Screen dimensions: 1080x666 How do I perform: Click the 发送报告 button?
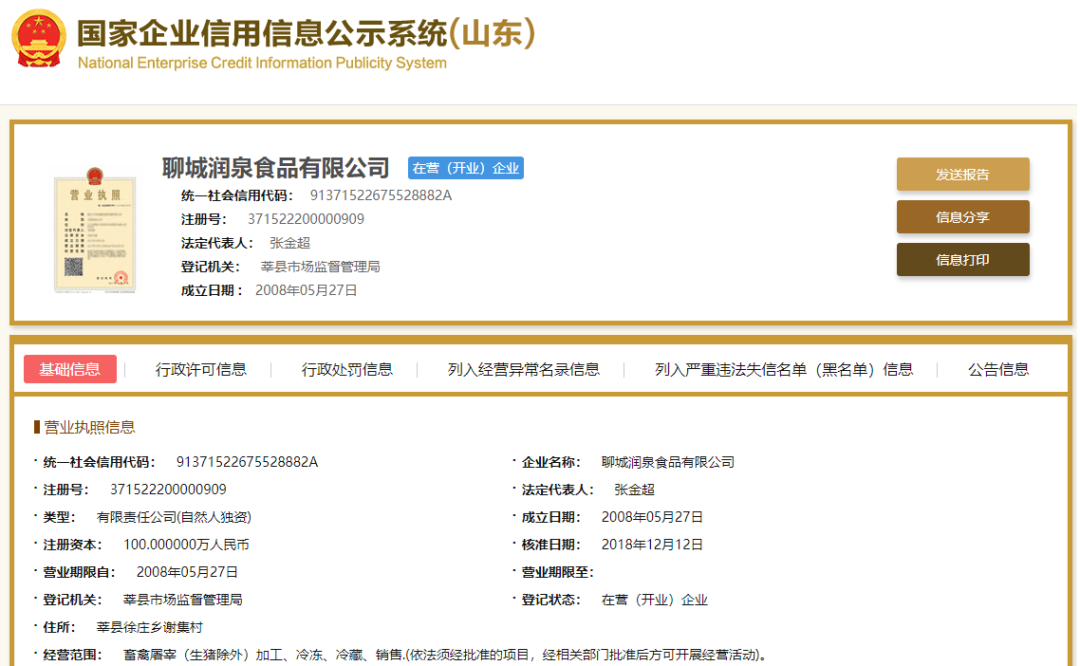coord(962,174)
